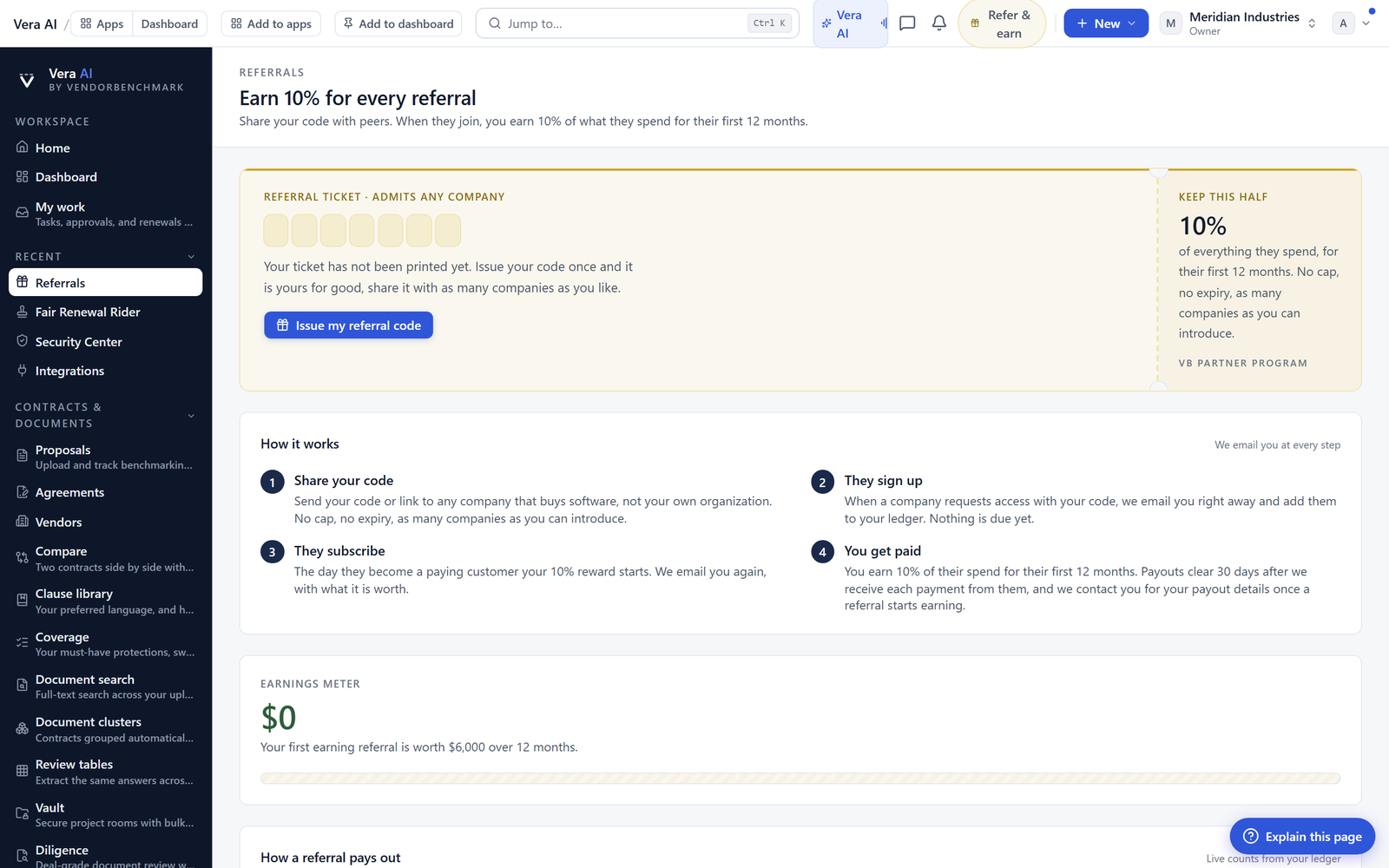Click the Diligence icon
Screen dimensions: 1389x868
coord(23,856)
